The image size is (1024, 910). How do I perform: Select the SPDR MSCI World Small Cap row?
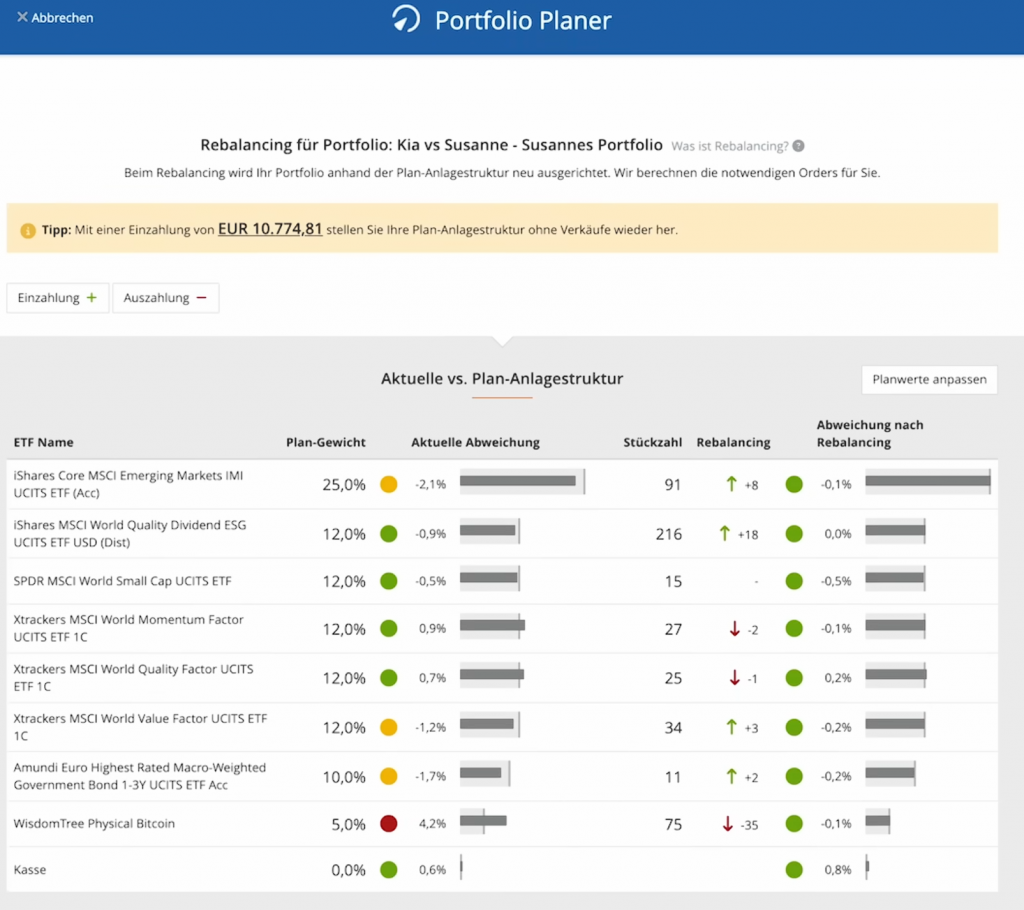point(122,581)
